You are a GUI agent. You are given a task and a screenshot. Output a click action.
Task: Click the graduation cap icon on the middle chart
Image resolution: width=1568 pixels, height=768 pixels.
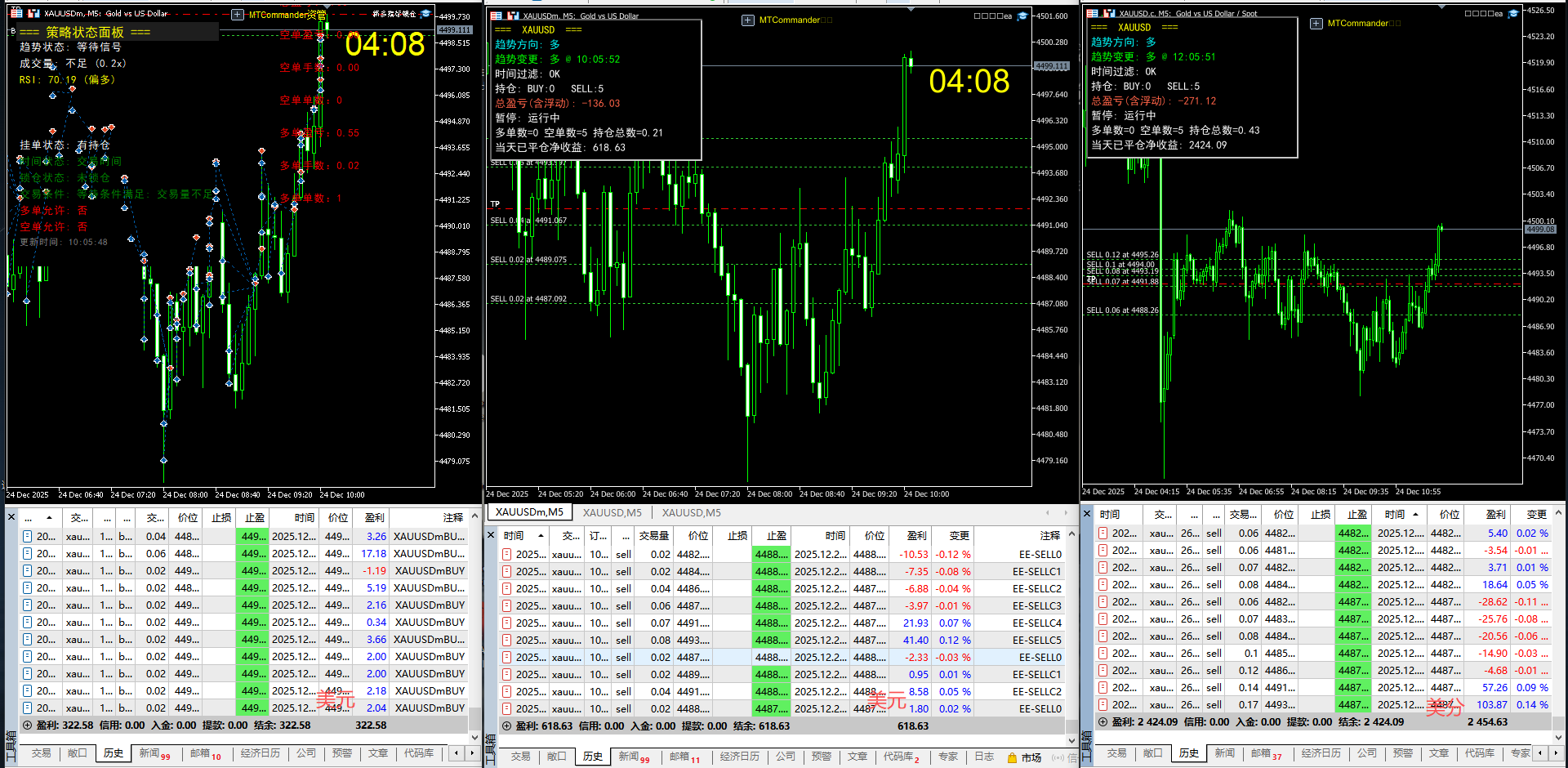1022,16
